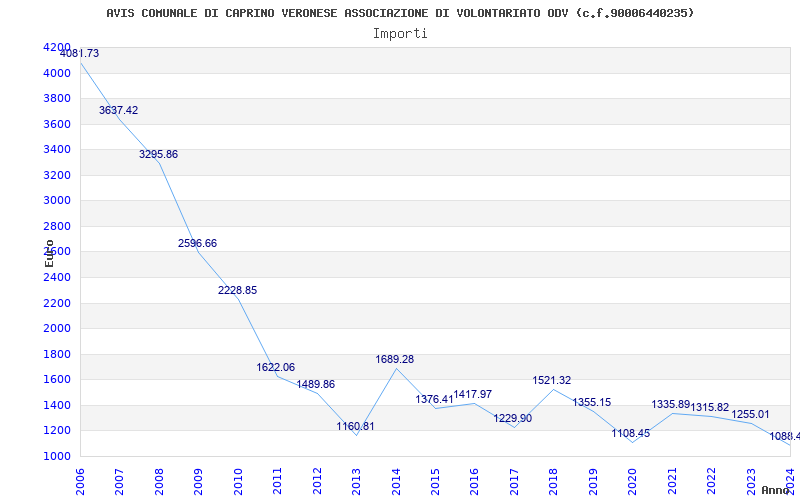Click the 2016 x-axis year label

pyautogui.click(x=474, y=482)
